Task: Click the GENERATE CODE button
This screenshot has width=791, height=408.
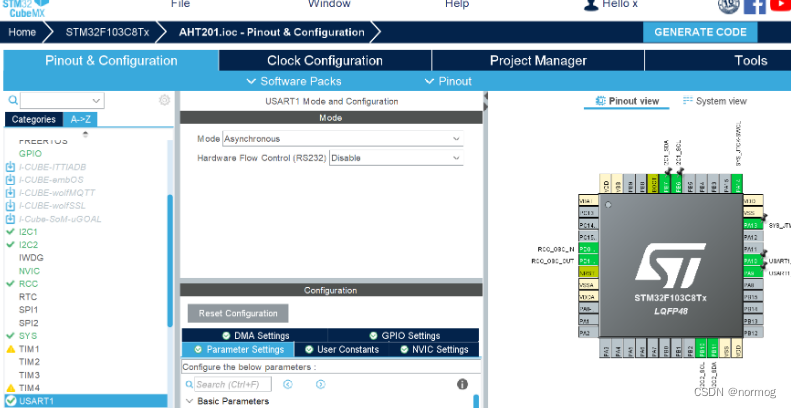Action: click(700, 32)
